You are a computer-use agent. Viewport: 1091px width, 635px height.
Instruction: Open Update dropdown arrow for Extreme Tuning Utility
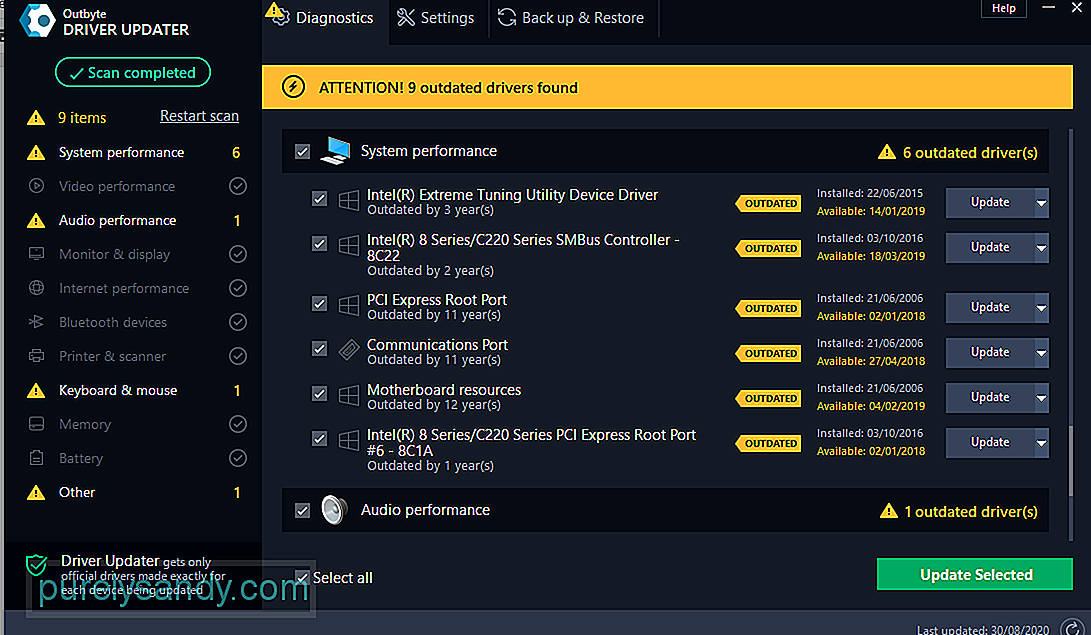click(x=1042, y=203)
